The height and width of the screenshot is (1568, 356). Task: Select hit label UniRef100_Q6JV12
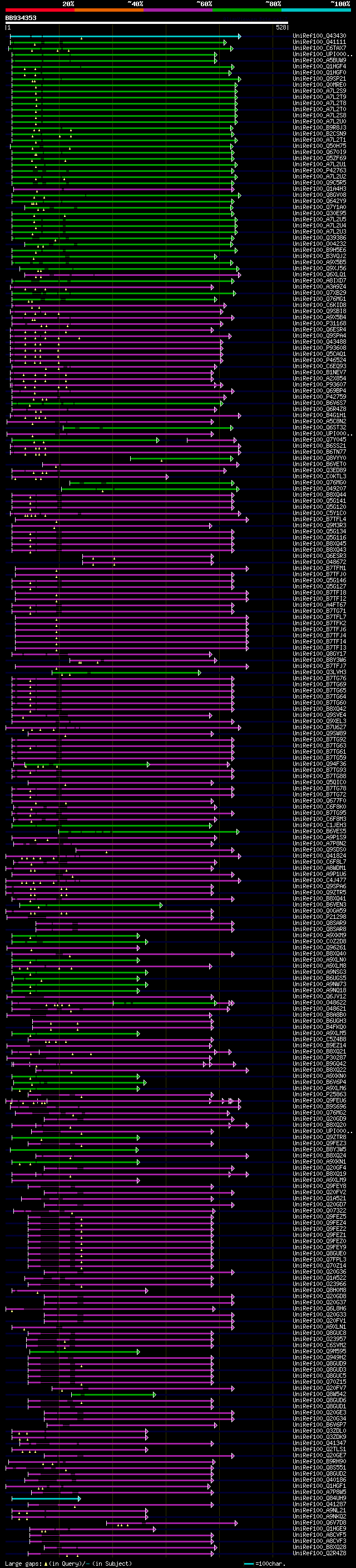coord(319,997)
